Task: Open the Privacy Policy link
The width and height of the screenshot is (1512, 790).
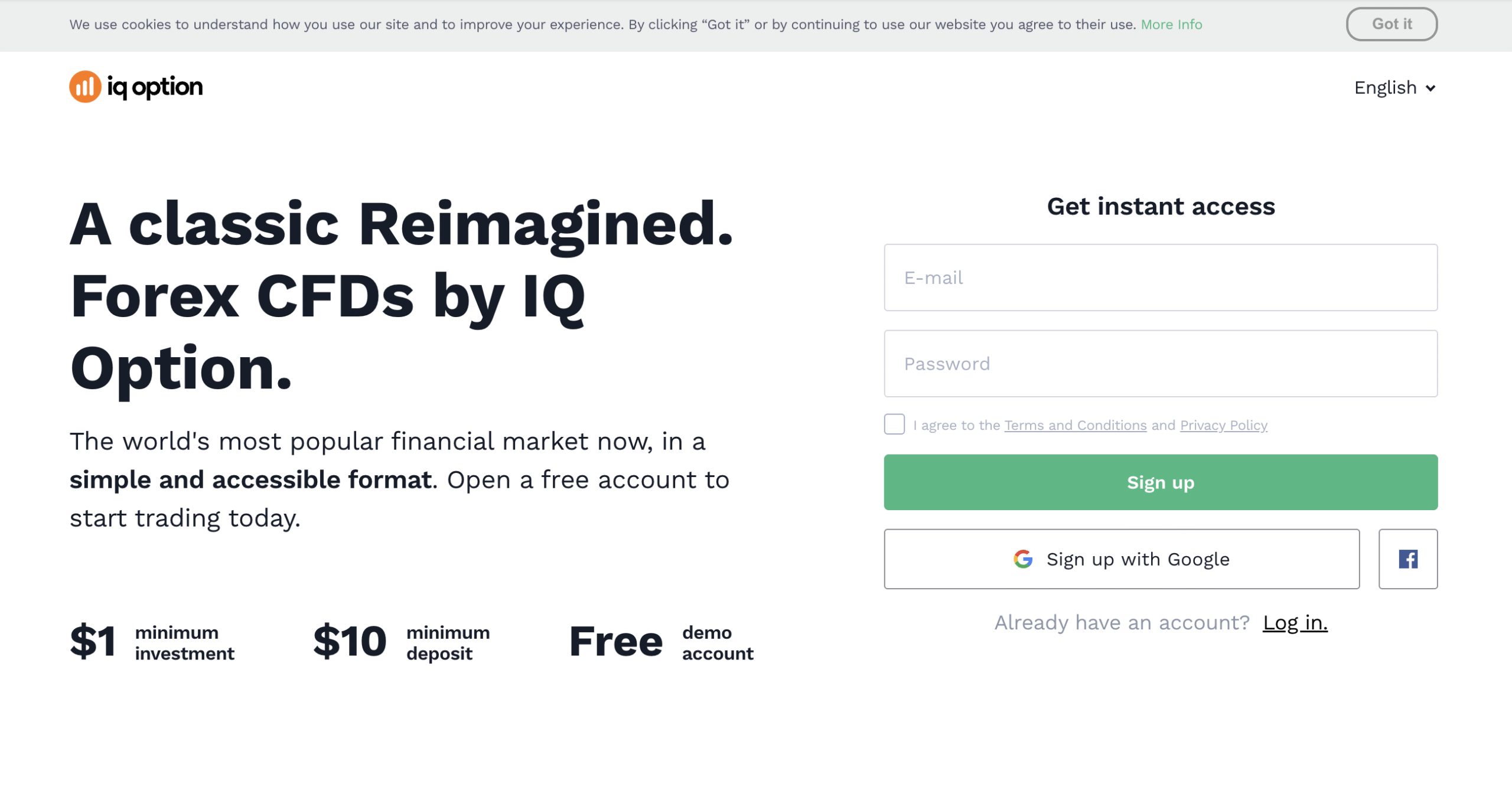Action: 1223,425
